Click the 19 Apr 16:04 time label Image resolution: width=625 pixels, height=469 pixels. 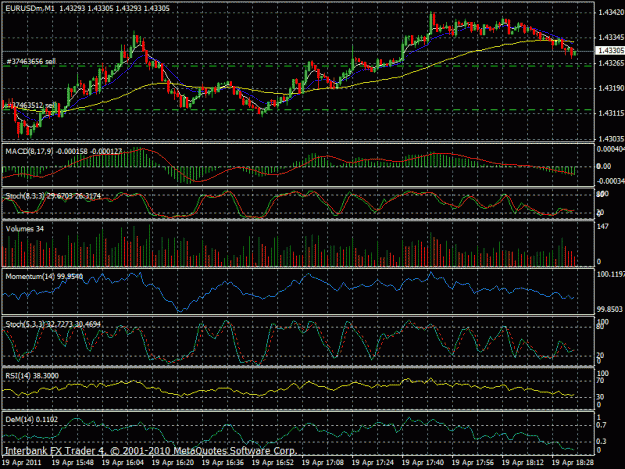(x=123, y=463)
